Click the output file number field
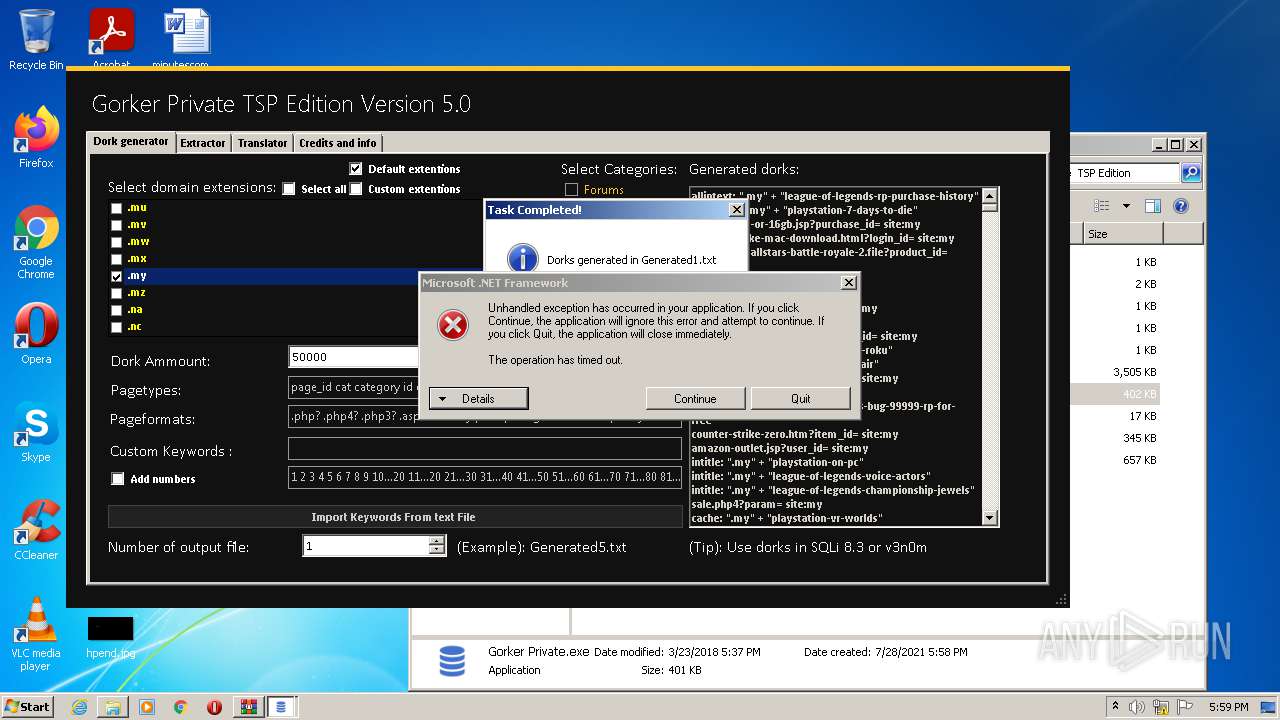The width and height of the screenshot is (1280, 720). pyautogui.click(x=366, y=546)
